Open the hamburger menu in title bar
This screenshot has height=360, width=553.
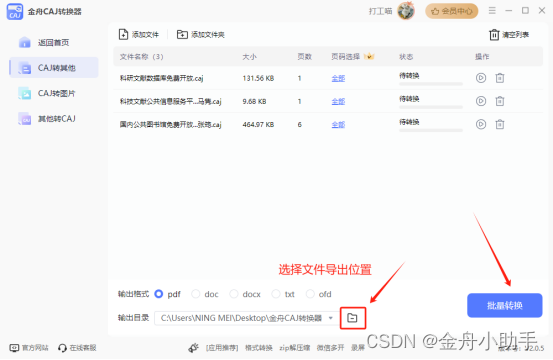tap(492, 11)
